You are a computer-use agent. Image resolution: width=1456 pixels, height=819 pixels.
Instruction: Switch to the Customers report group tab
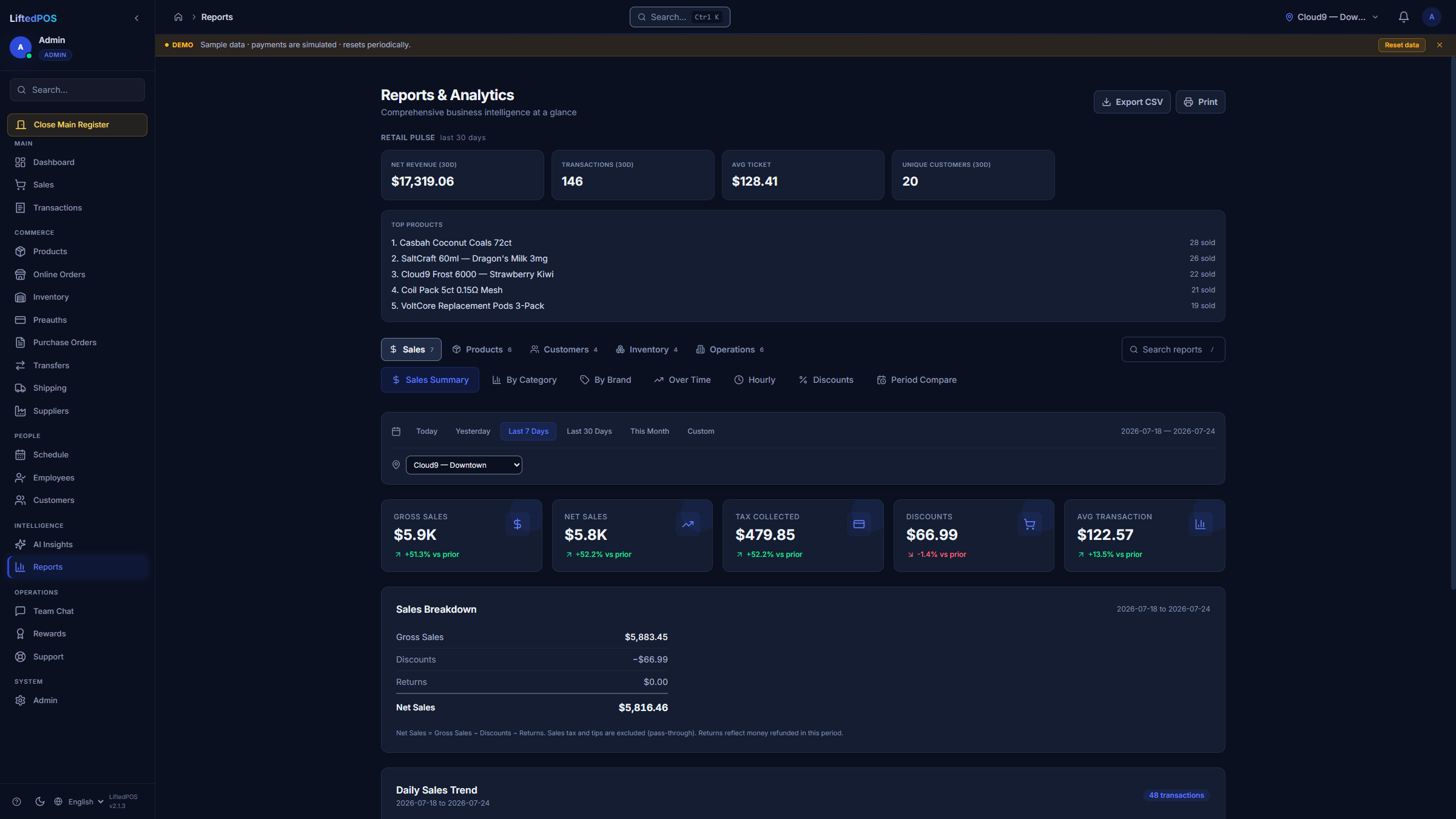click(564, 349)
